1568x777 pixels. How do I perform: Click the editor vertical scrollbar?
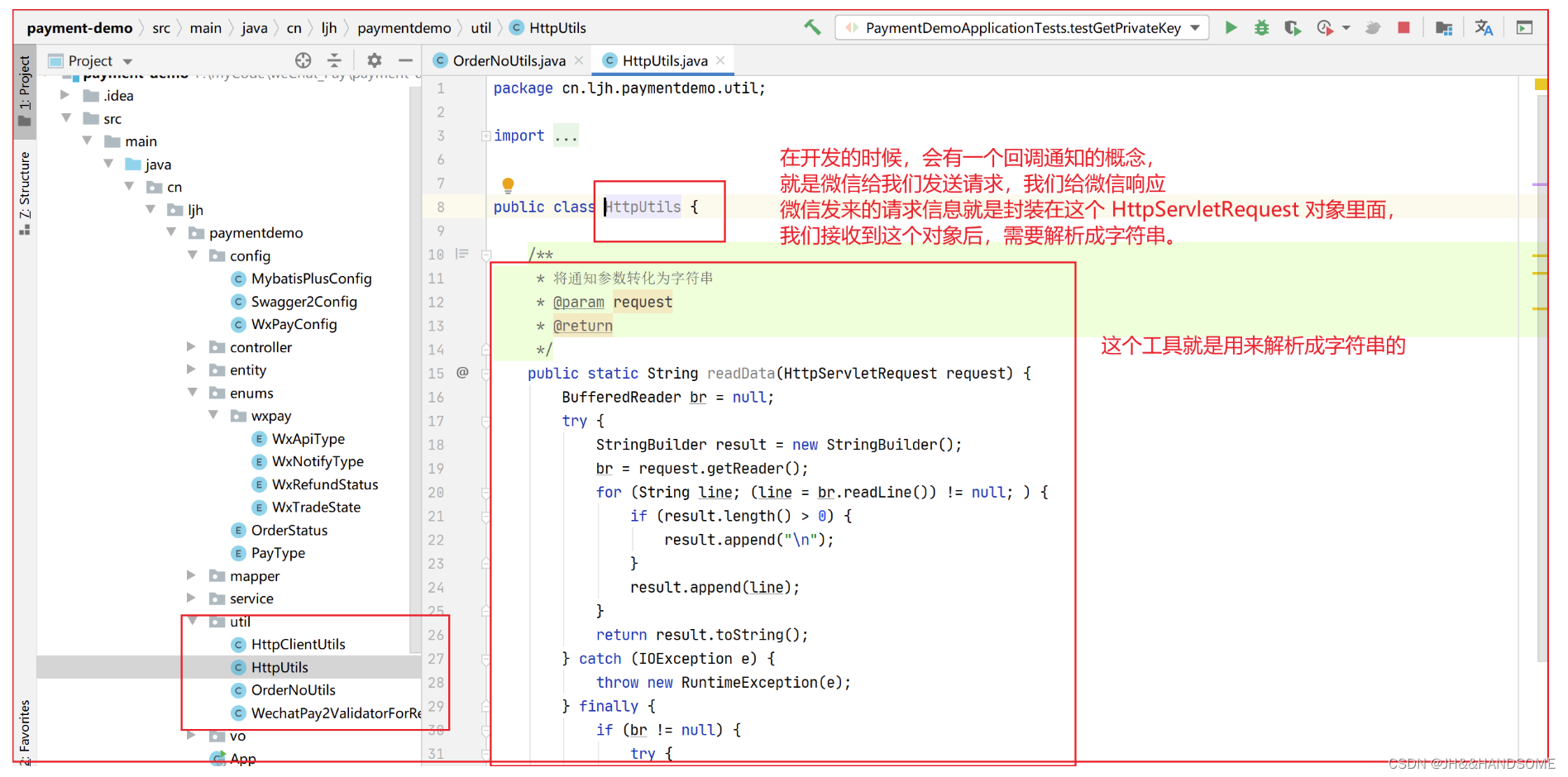(x=1542, y=379)
